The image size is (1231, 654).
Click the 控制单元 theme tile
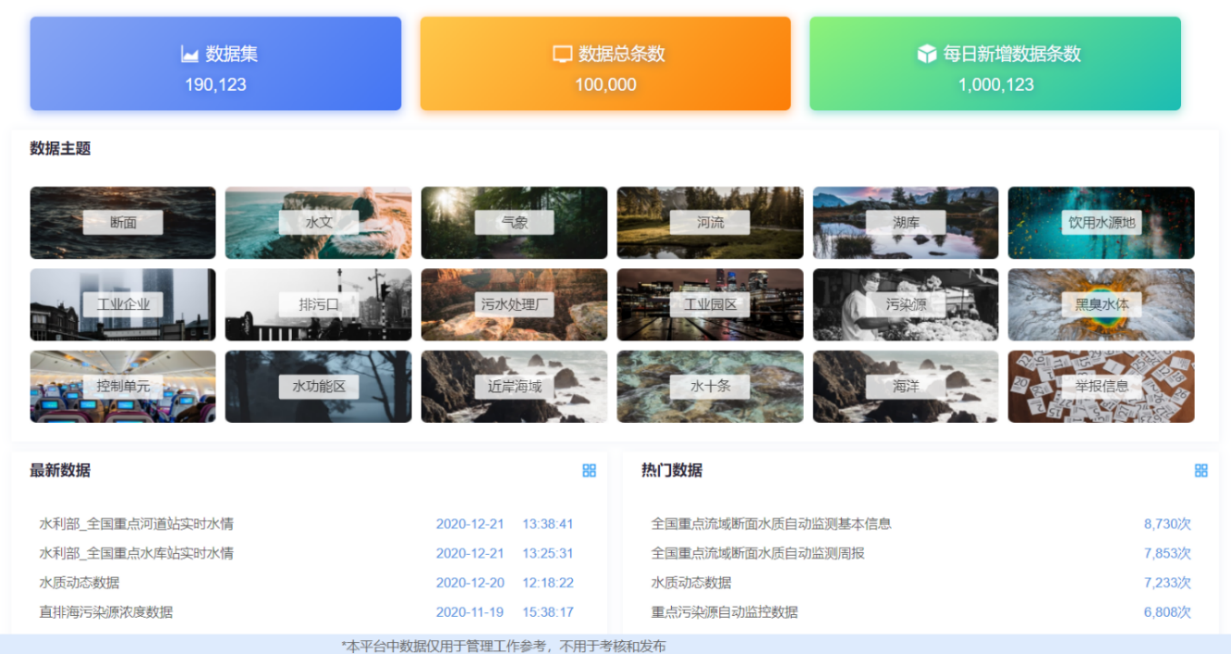click(x=123, y=386)
